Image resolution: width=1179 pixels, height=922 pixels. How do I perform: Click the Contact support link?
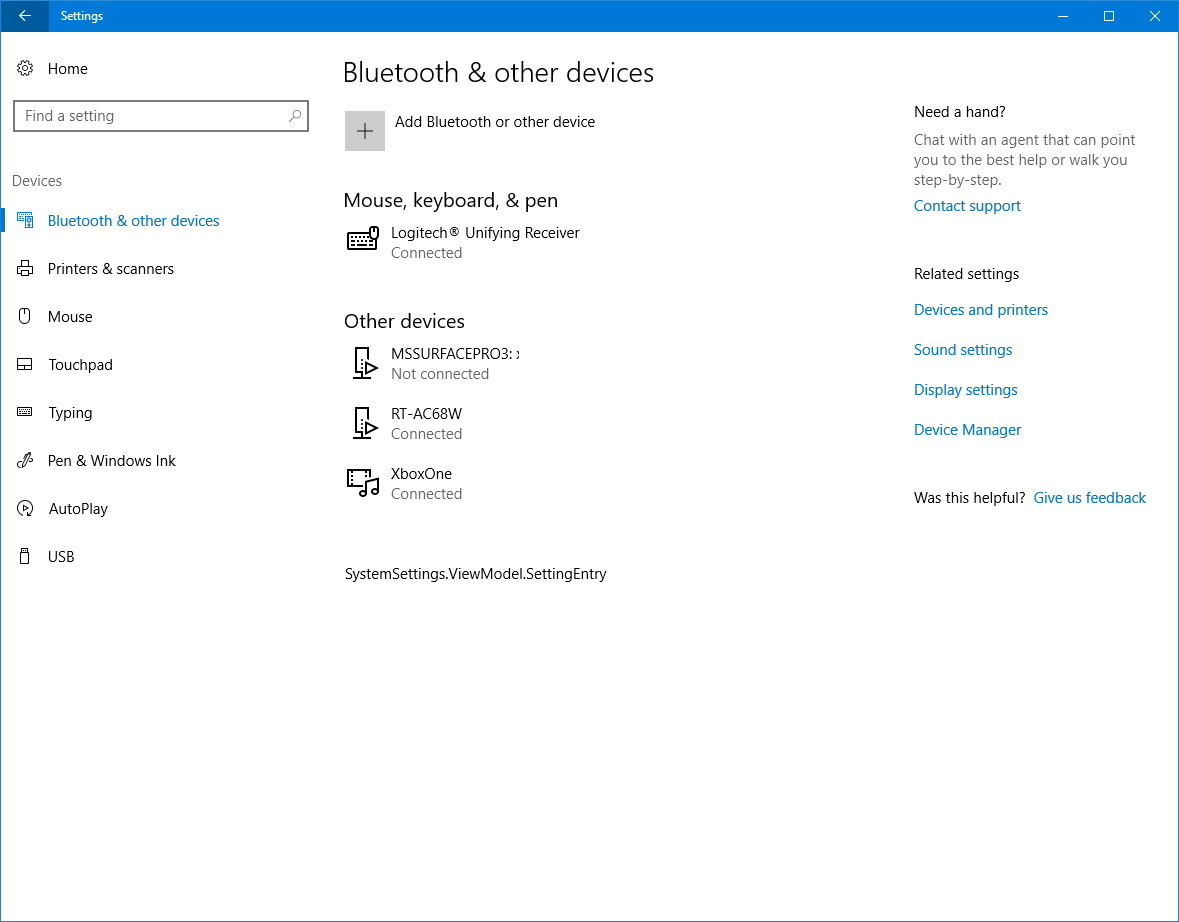tap(967, 205)
